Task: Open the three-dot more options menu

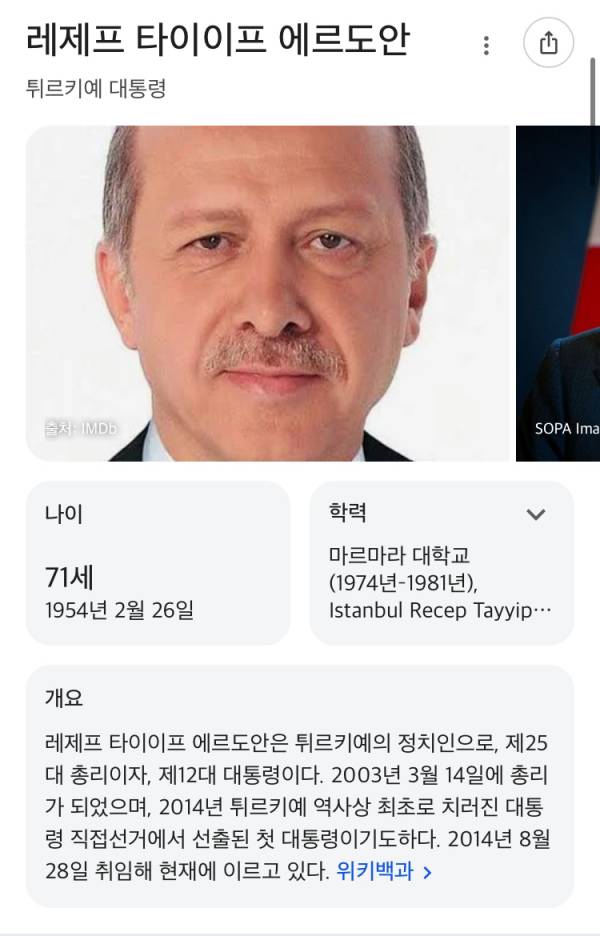Action: 487,45
